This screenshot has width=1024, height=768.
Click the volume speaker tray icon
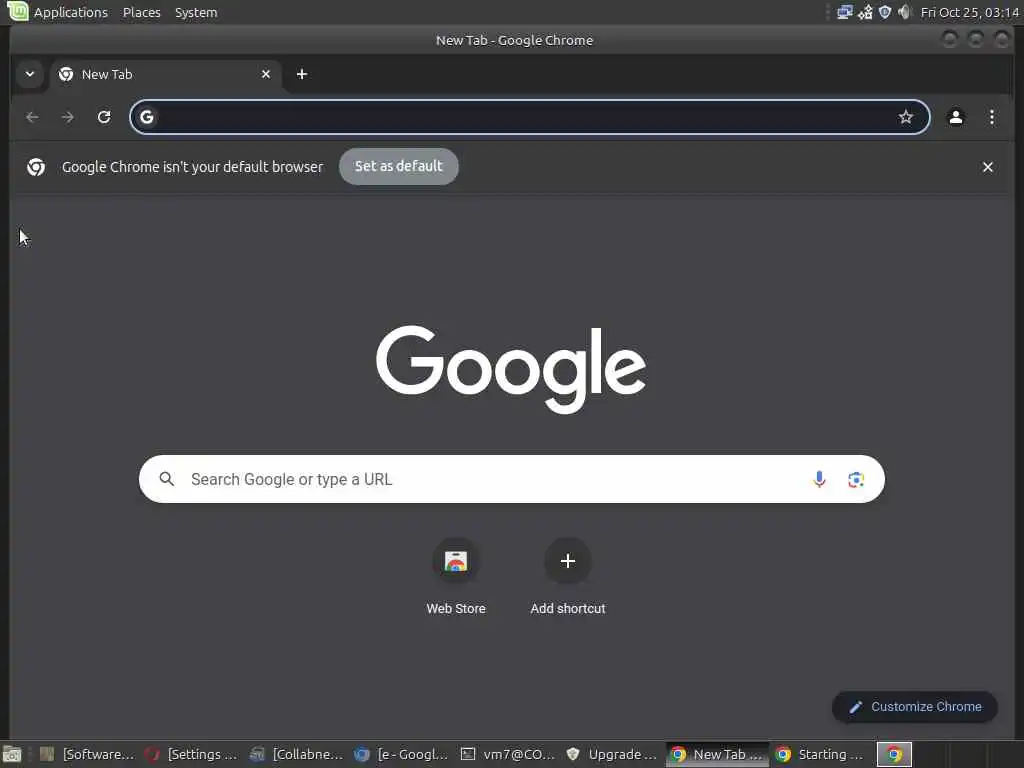[x=904, y=12]
